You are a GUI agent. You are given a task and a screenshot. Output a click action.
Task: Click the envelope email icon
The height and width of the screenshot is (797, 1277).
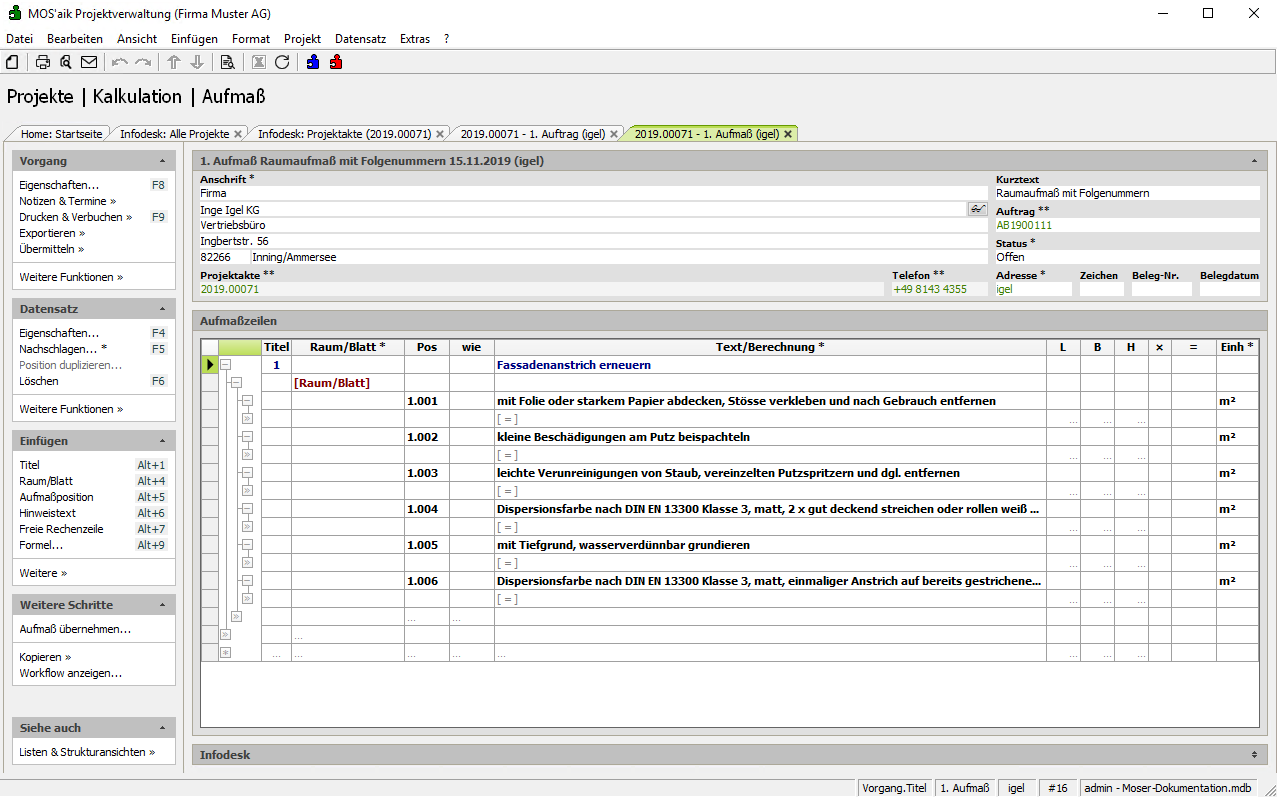[89, 62]
